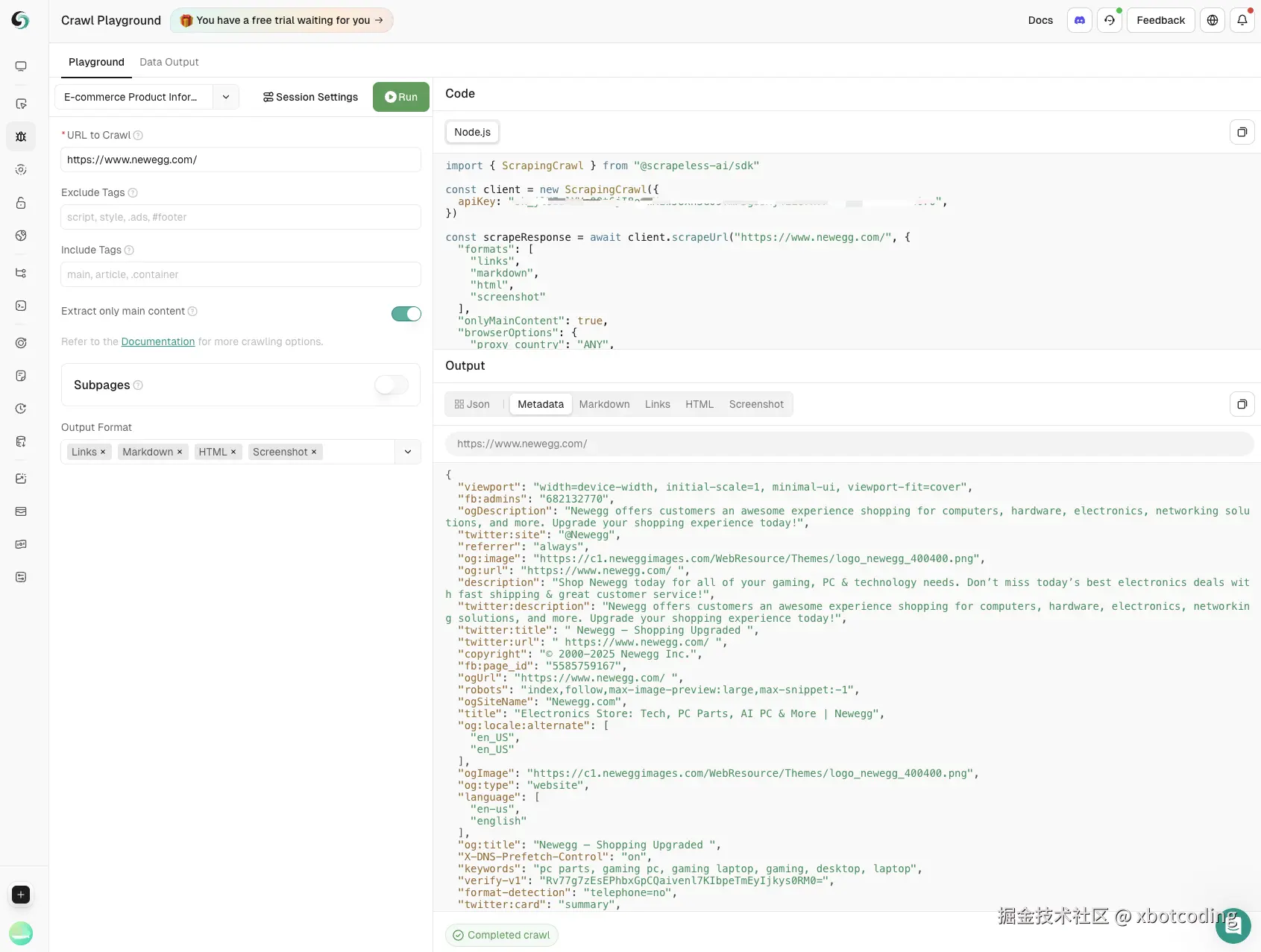Click the Completed crawl status badge
This screenshot has height=952, width=1261.
pyautogui.click(x=502, y=935)
